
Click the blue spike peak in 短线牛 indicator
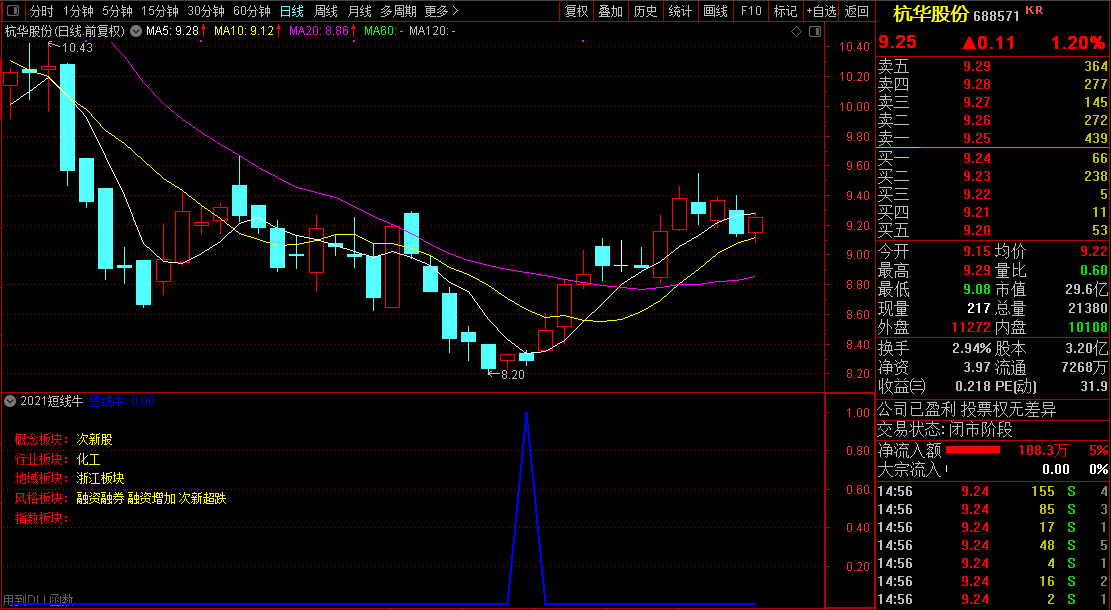coord(526,413)
